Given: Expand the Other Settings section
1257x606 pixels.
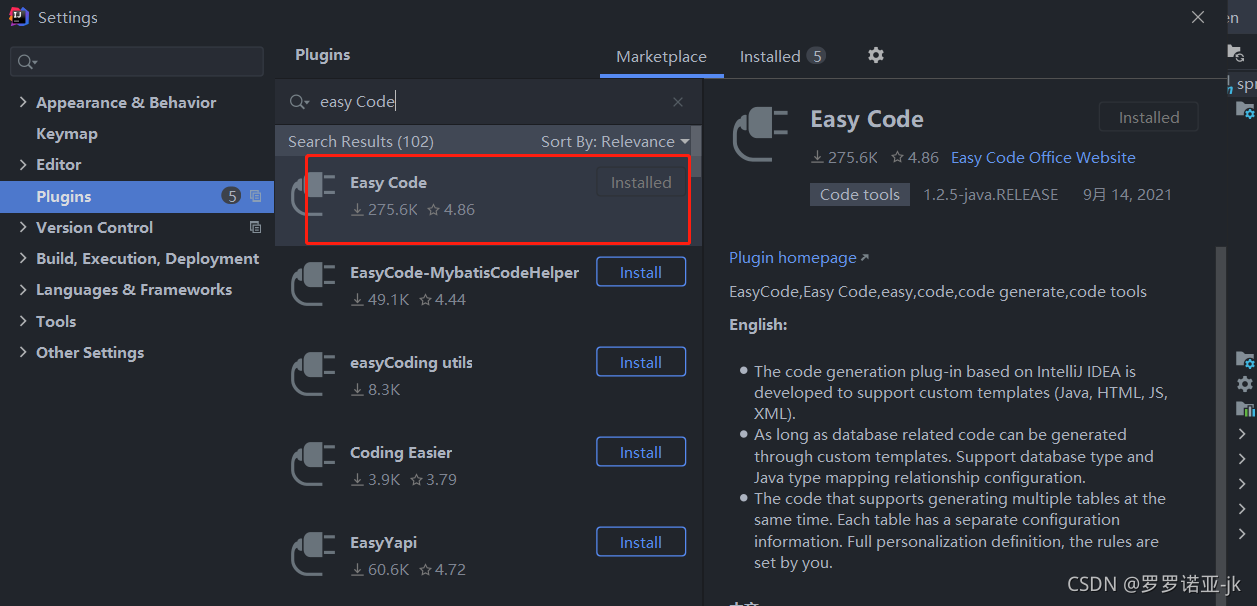Looking at the screenshot, I should tap(23, 352).
